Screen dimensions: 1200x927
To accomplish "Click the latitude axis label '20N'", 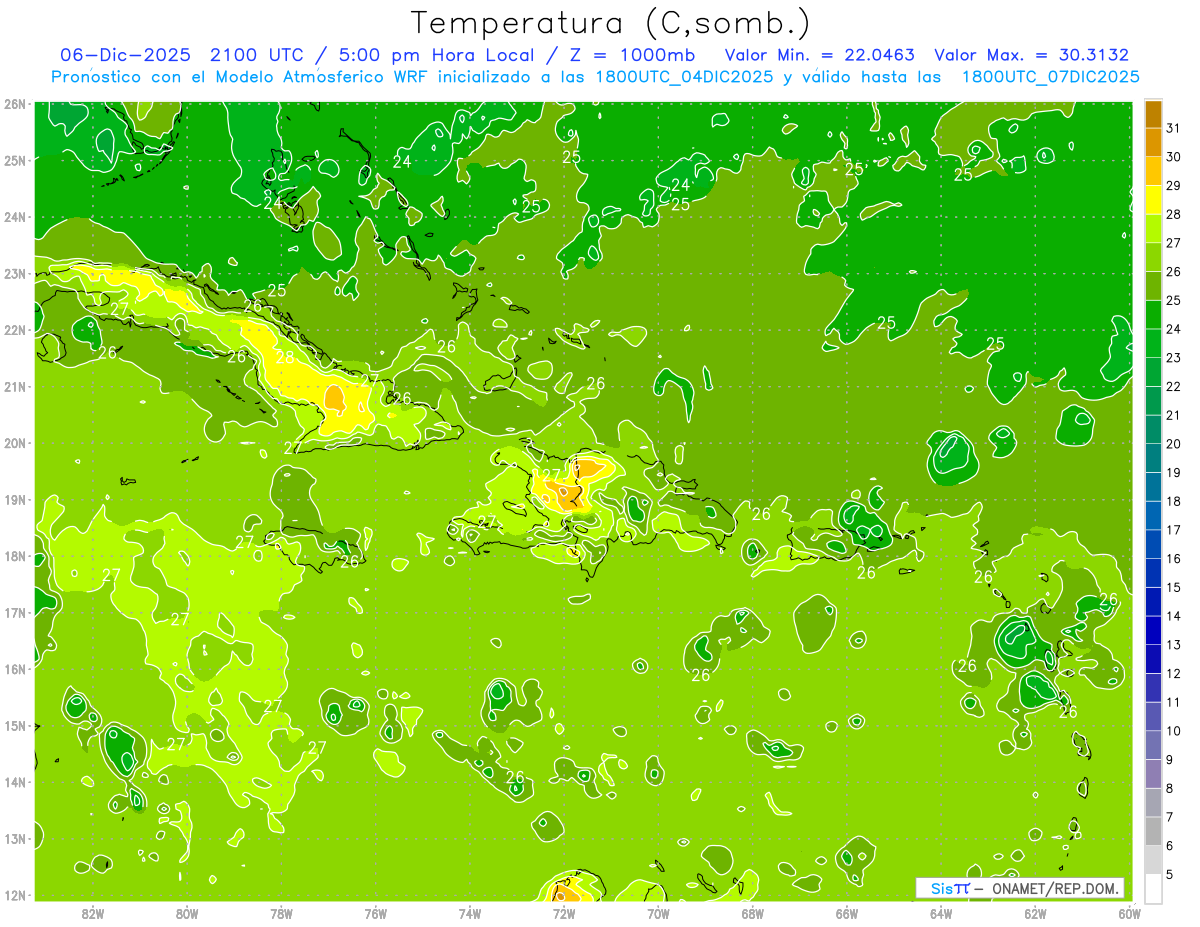I will (x=14, y=443).
